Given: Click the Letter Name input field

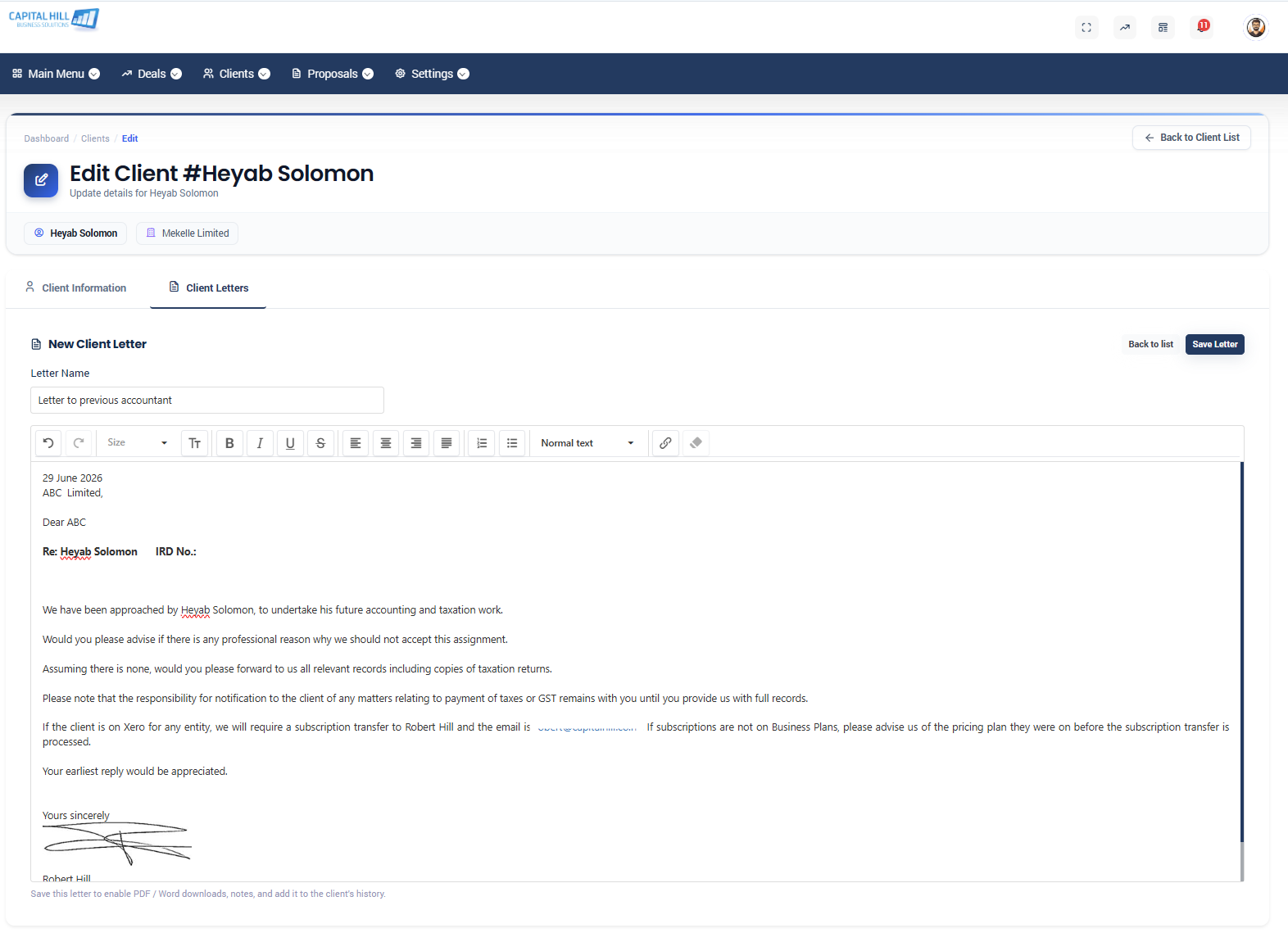Looking at the screenshot, I should 207,401.
